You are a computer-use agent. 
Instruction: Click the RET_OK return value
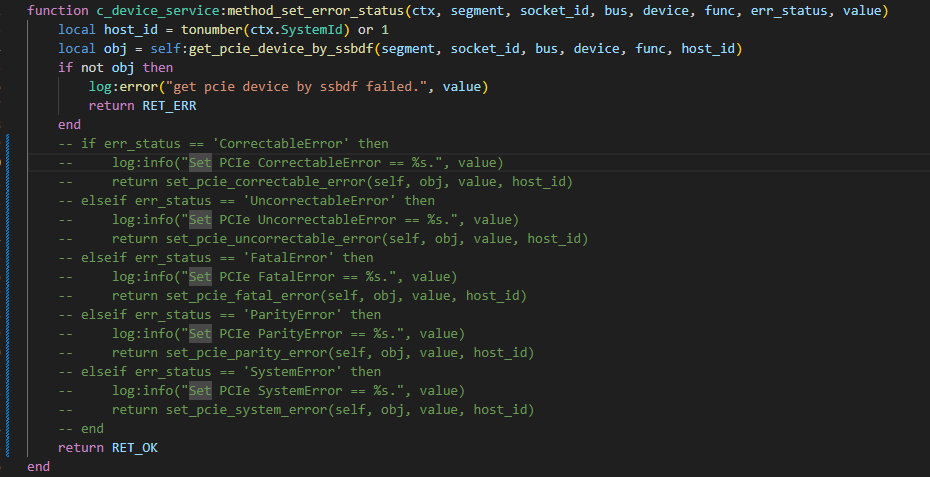[x=135, y=447]
